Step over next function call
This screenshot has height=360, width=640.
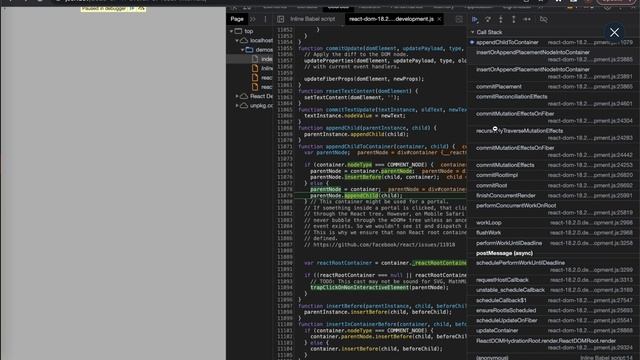[488, 19]
